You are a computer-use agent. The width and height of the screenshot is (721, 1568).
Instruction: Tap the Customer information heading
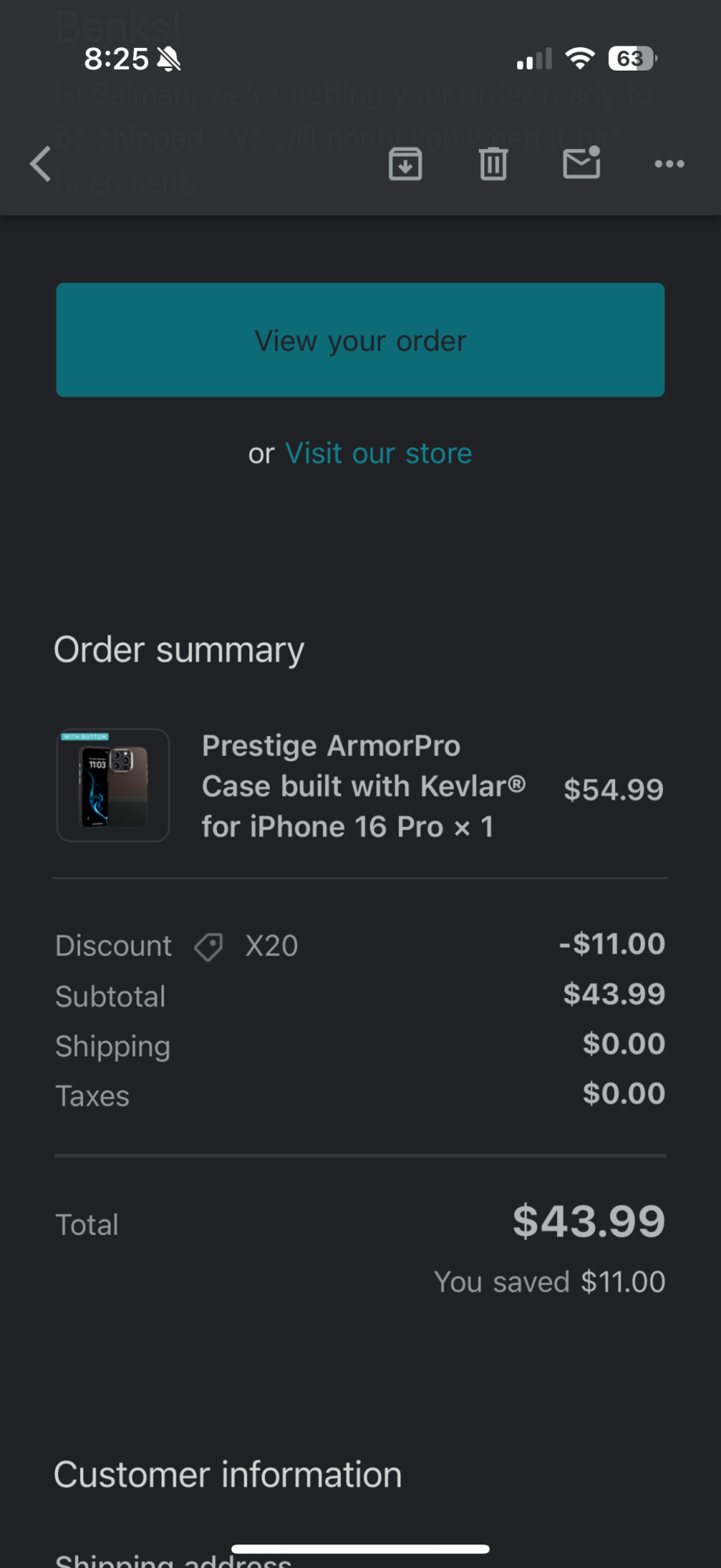[227, 1475]
